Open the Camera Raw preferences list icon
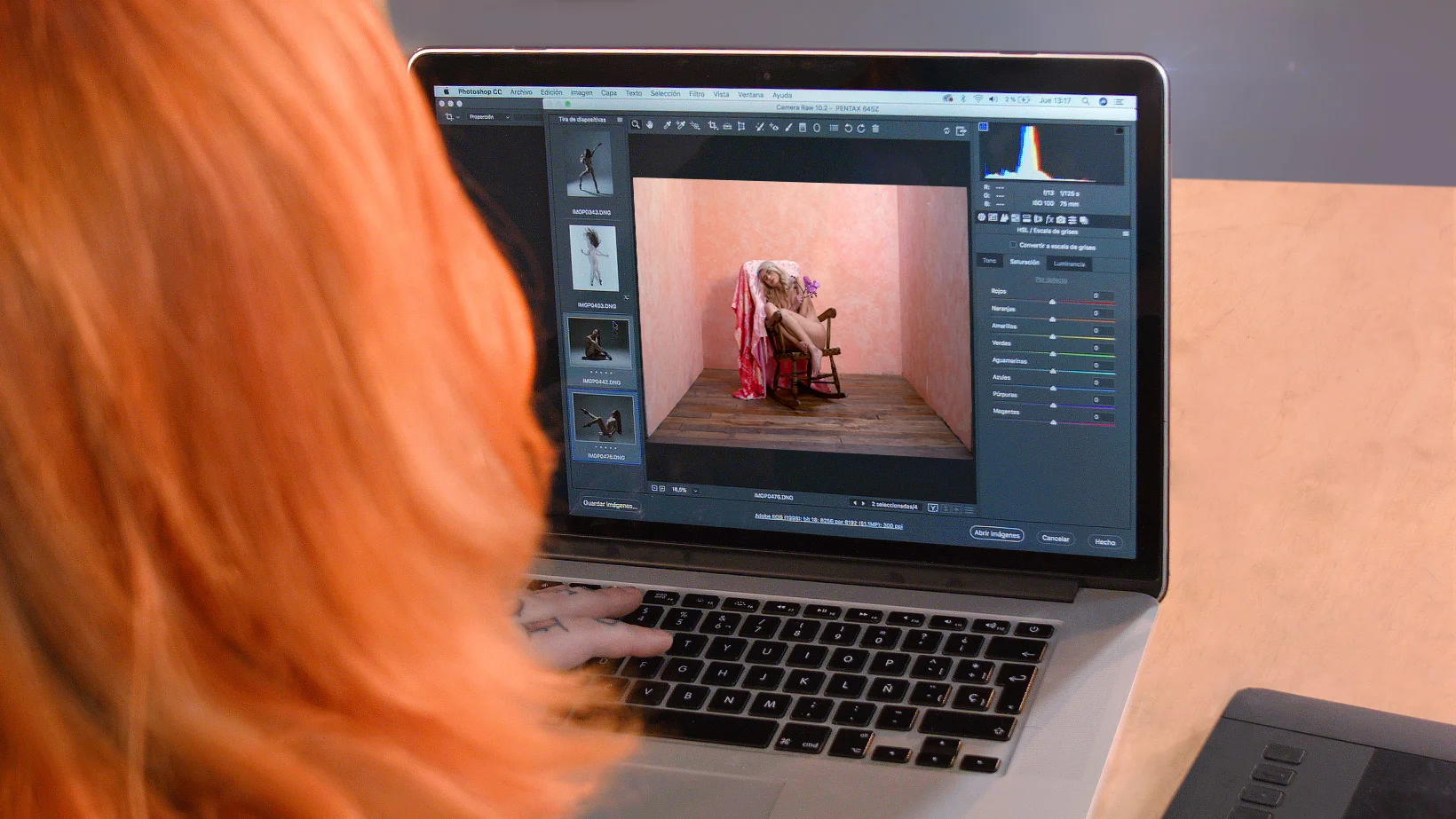This screenshot has height=819, width=1456. [834, 128]
